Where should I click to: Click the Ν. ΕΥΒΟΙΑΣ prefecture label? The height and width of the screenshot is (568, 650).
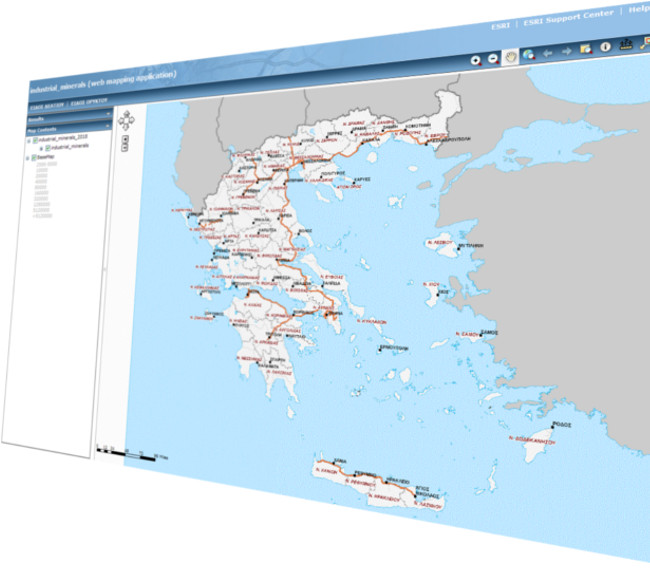(332, 276)
